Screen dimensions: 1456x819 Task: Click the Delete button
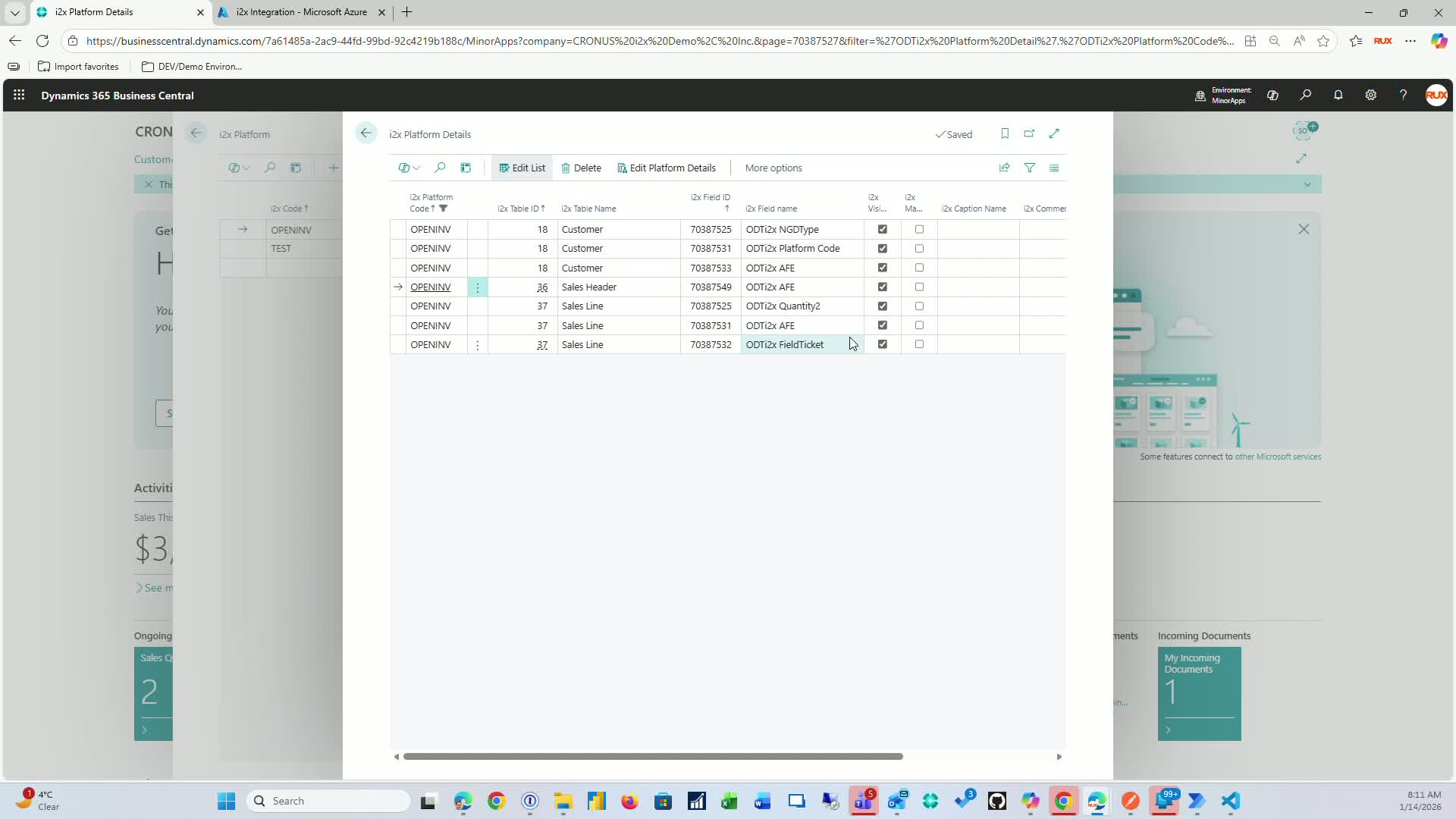[581, 168]
